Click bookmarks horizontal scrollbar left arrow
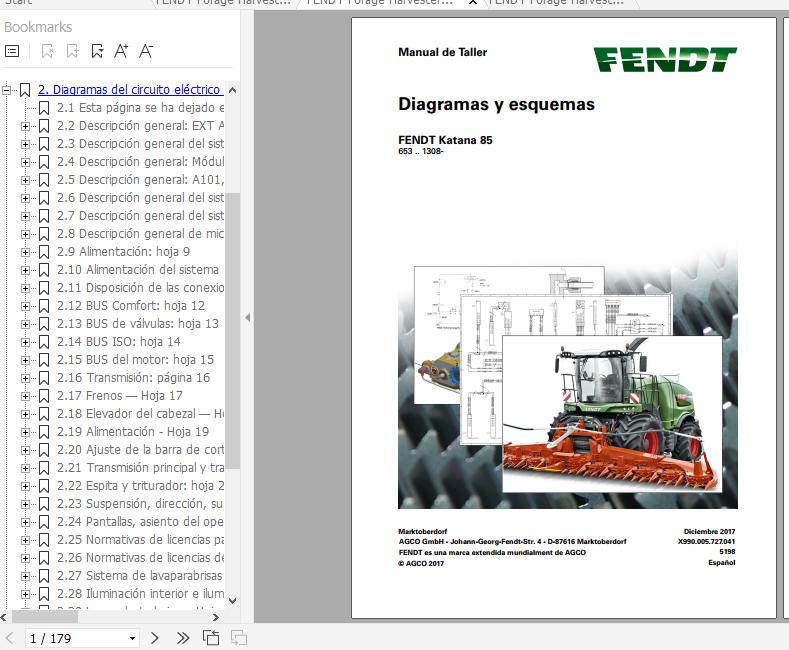The image size is (789, 650). point(4,617)
